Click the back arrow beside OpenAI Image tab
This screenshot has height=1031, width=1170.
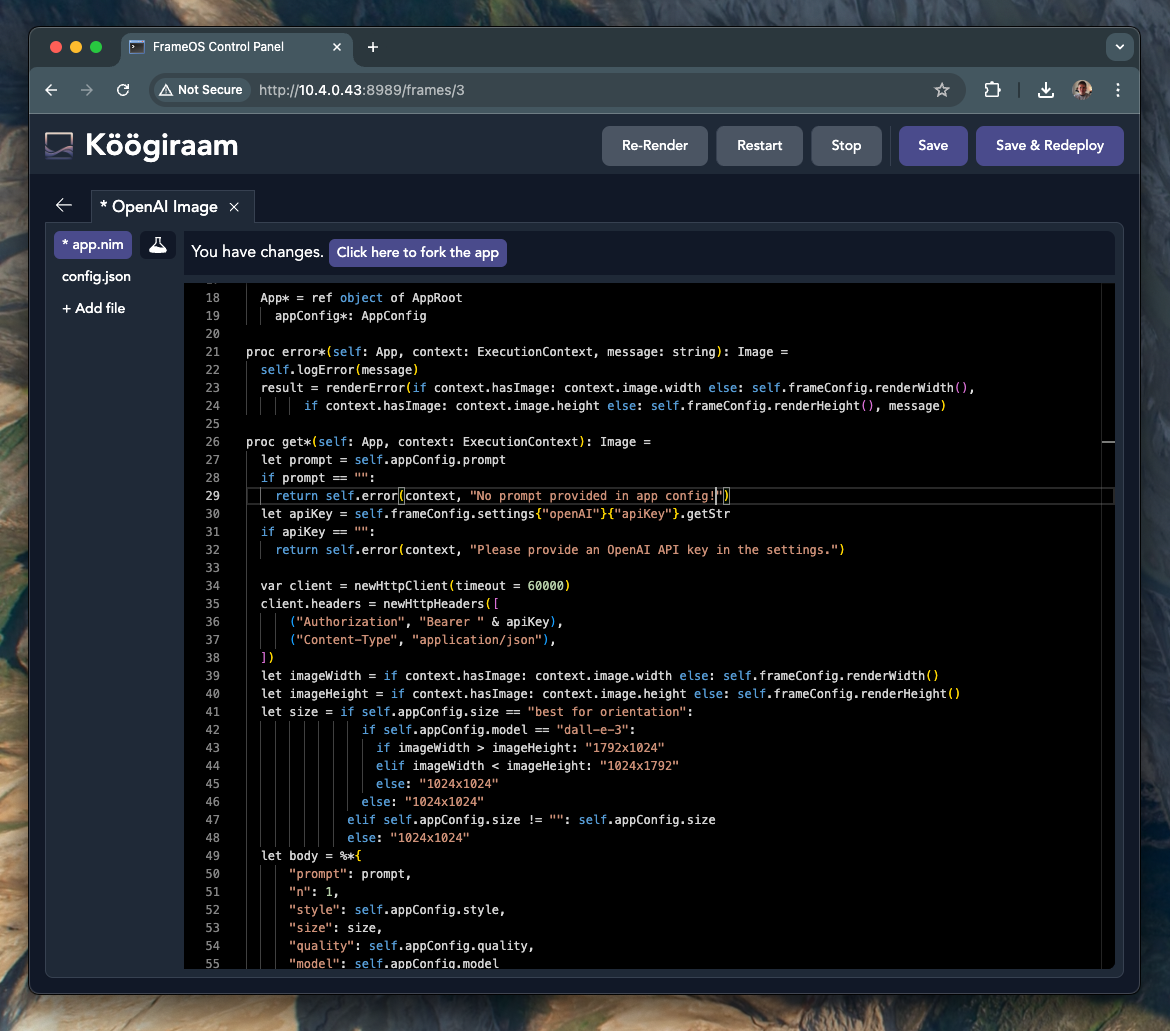64,206
